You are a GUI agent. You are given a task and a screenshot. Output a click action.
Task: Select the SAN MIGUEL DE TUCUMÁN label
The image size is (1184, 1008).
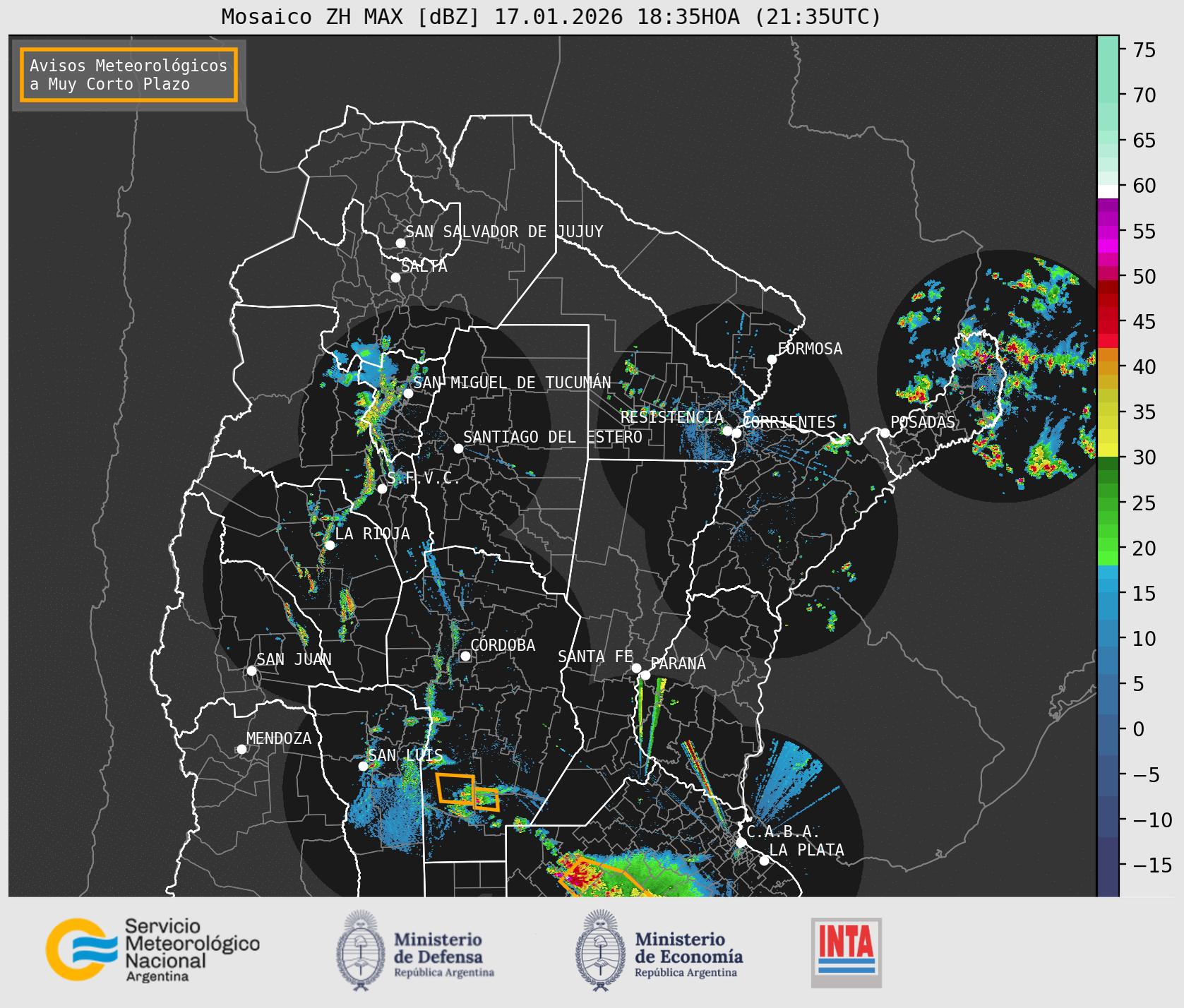(x=512, y=383)
